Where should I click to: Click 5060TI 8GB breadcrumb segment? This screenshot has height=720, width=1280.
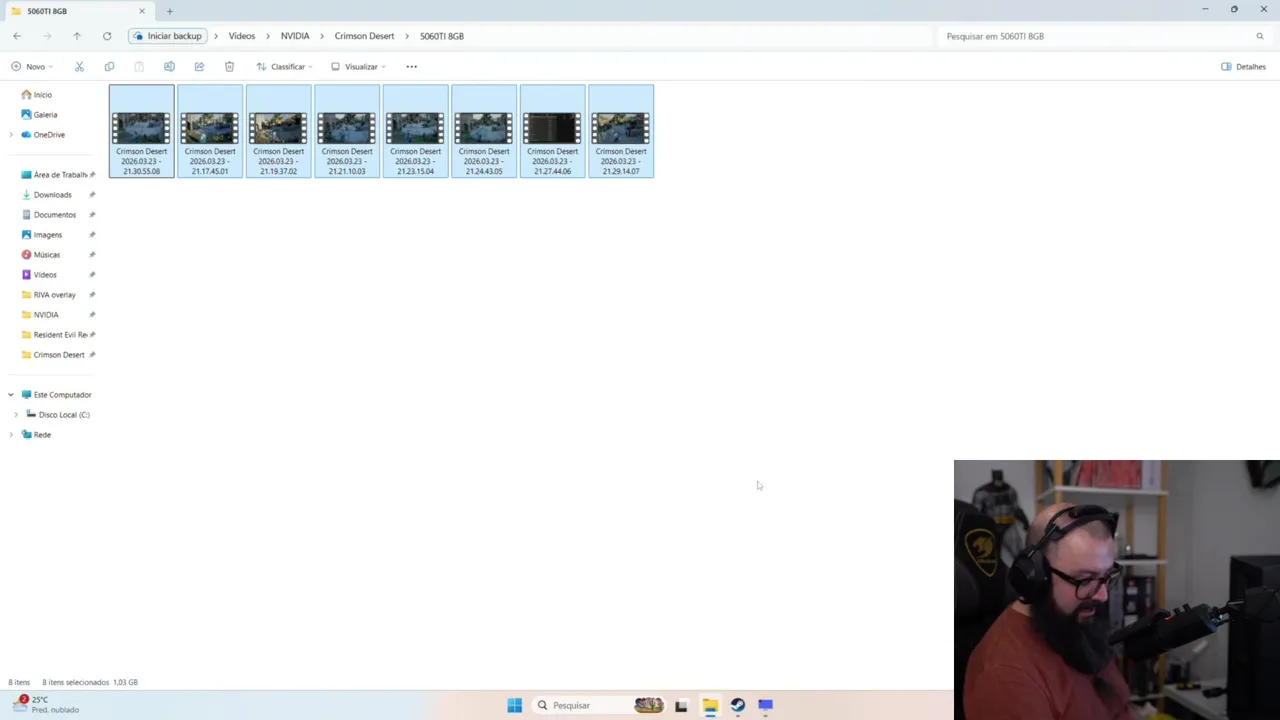442,36
